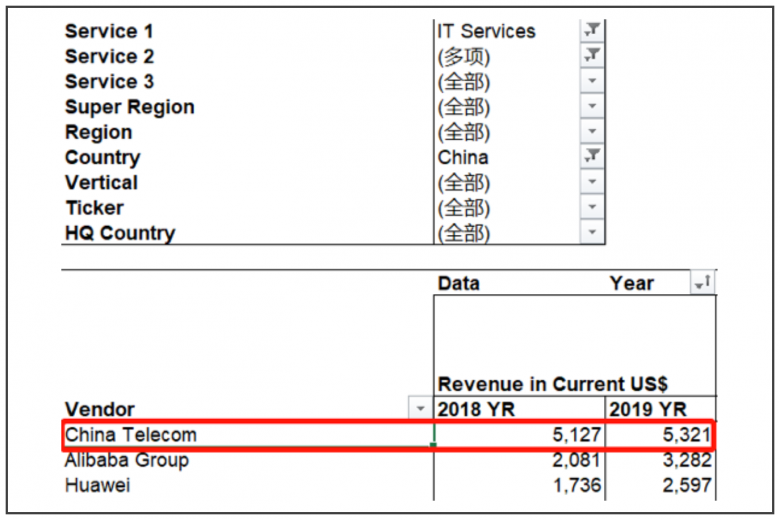Select the Super Region label cell
The width and height of the screenshot is (780, 520).
(130, 107)
